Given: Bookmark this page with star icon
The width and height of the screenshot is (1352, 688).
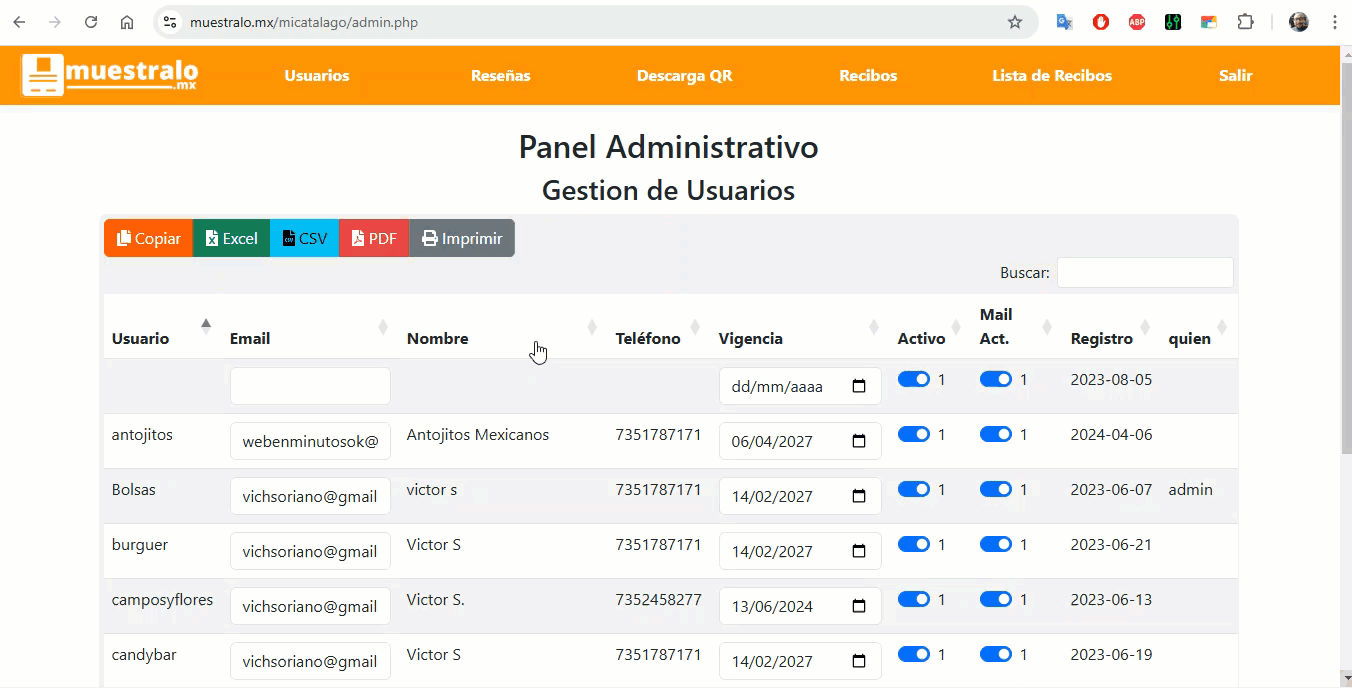Looking at the screenshot, I should pos(1015,22).
